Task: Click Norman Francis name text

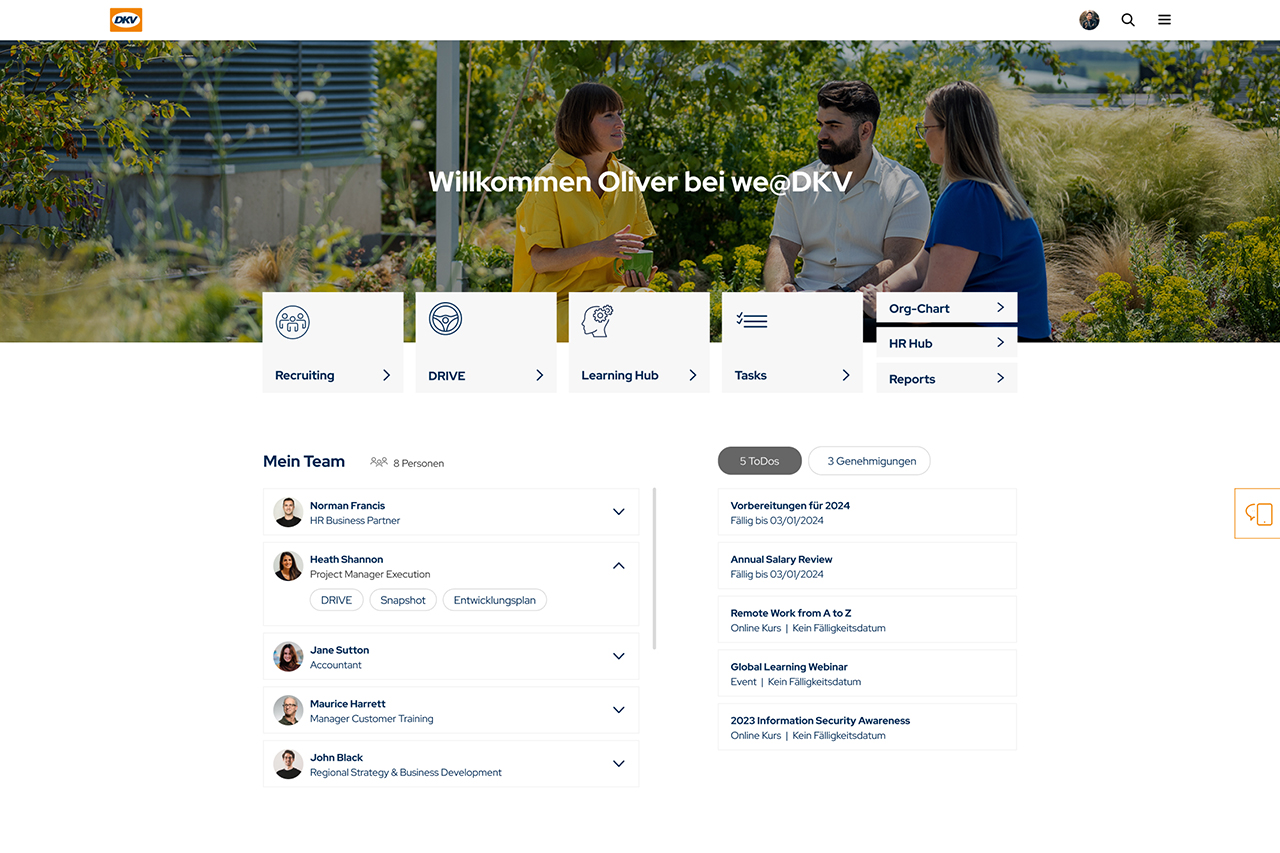Action: pyautogui.click(x=347, y=506)
